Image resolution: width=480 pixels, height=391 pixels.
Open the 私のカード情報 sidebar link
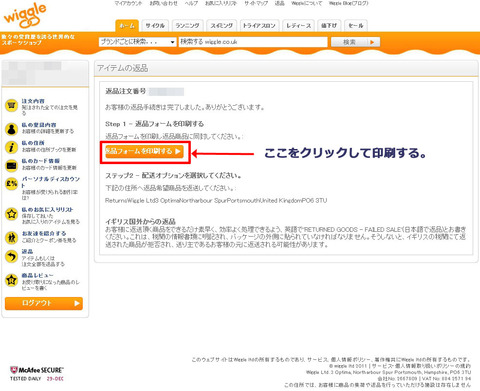41,161
